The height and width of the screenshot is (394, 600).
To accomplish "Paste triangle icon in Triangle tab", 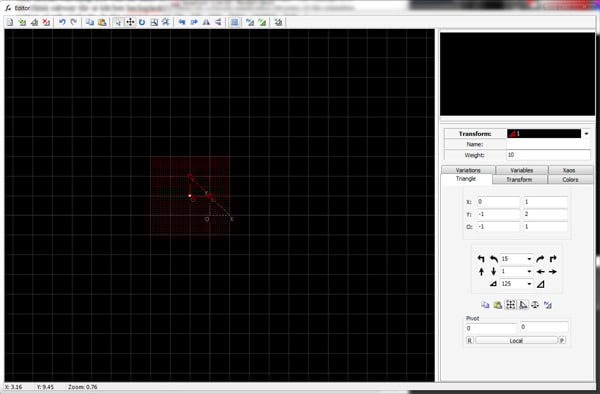I will point(498,305).
